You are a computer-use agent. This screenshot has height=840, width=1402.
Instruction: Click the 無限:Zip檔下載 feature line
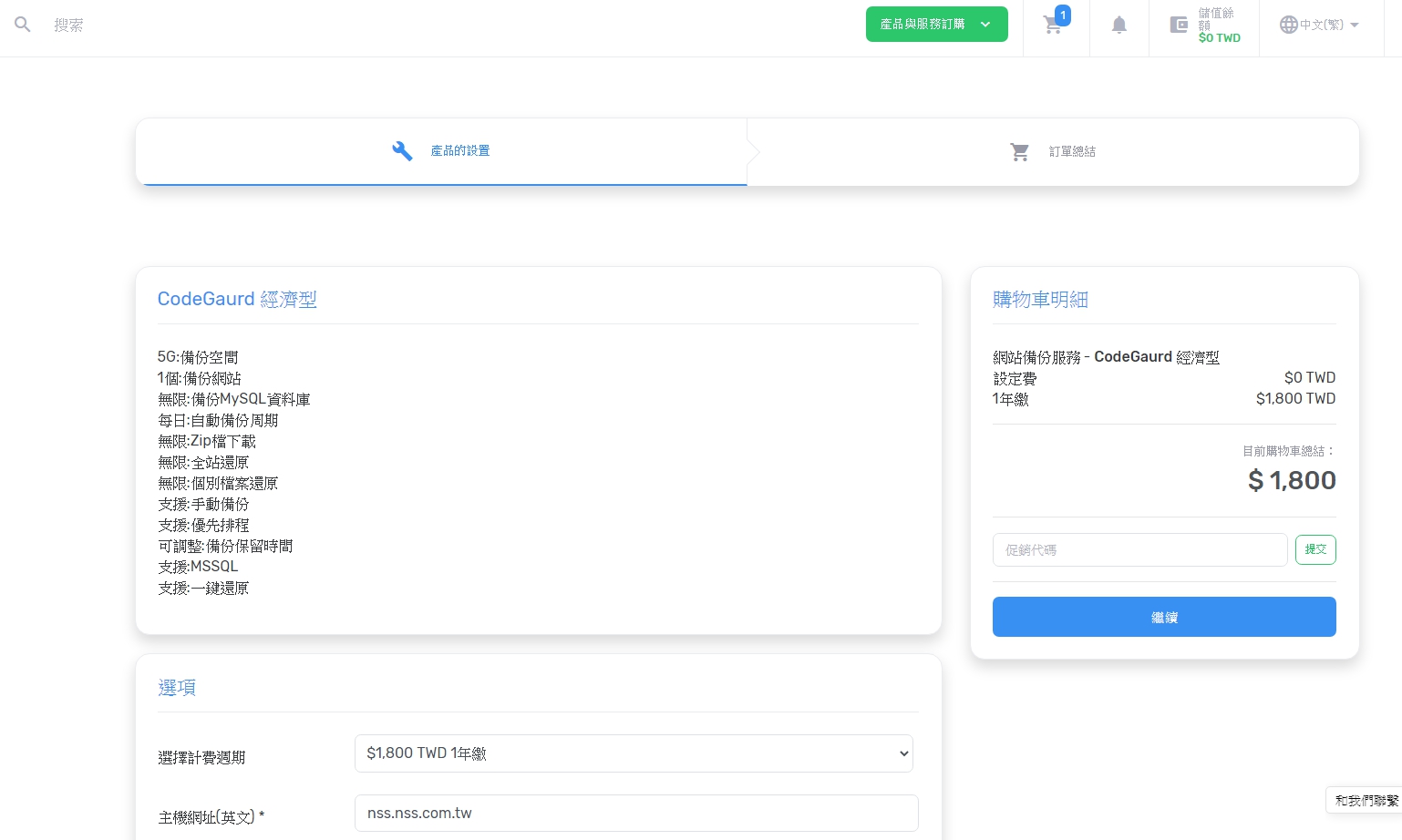(207, 441)
